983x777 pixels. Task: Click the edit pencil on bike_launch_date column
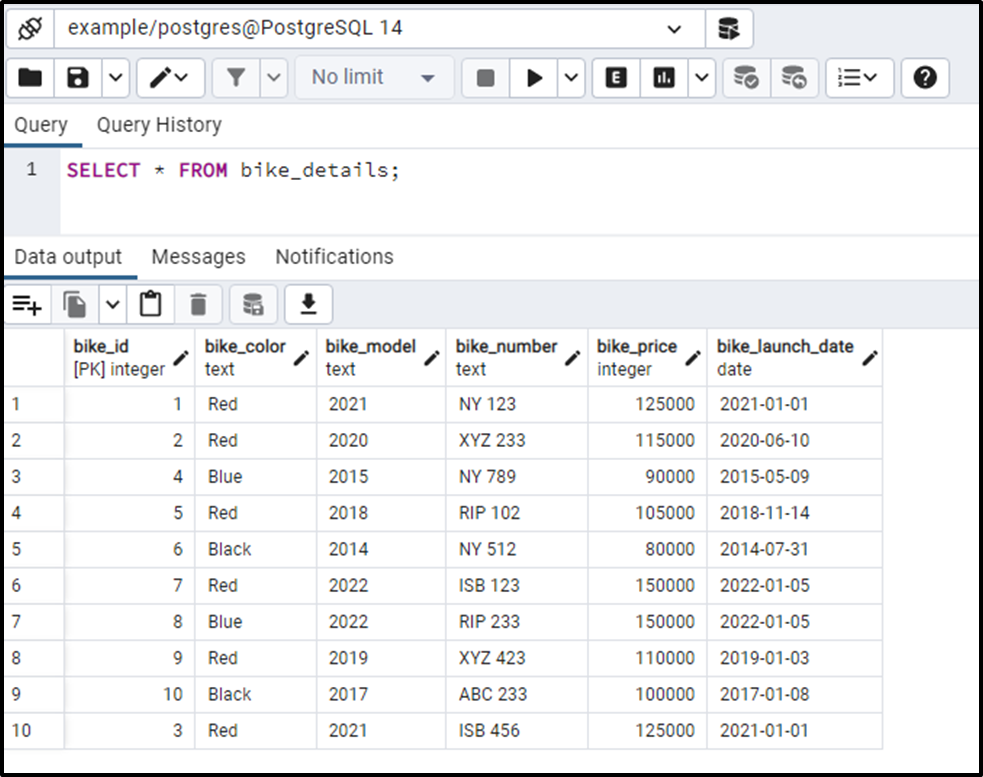[x=870, y=358]
